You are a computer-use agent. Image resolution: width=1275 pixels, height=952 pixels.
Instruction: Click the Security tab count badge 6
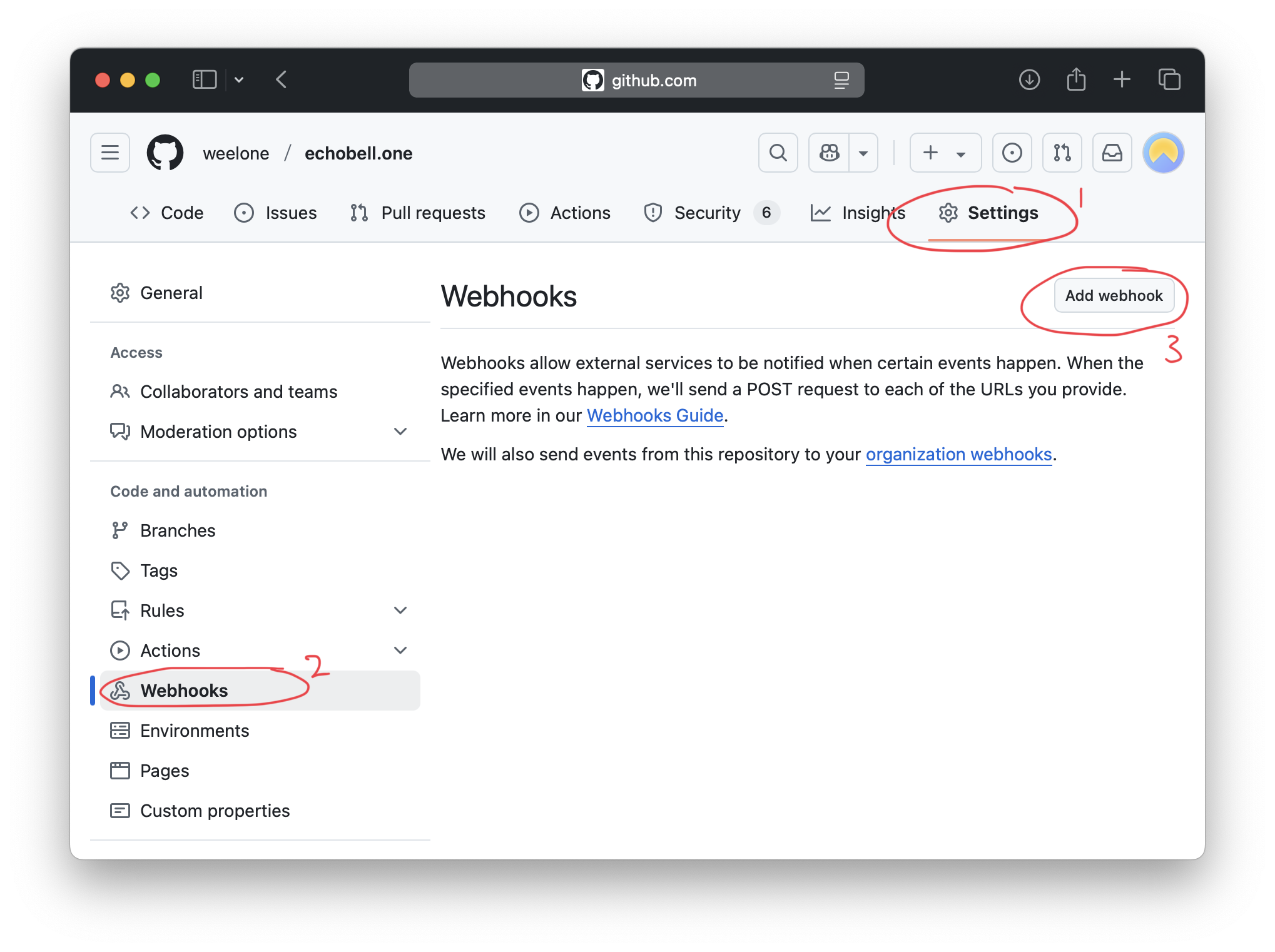[x=766, y=213]
